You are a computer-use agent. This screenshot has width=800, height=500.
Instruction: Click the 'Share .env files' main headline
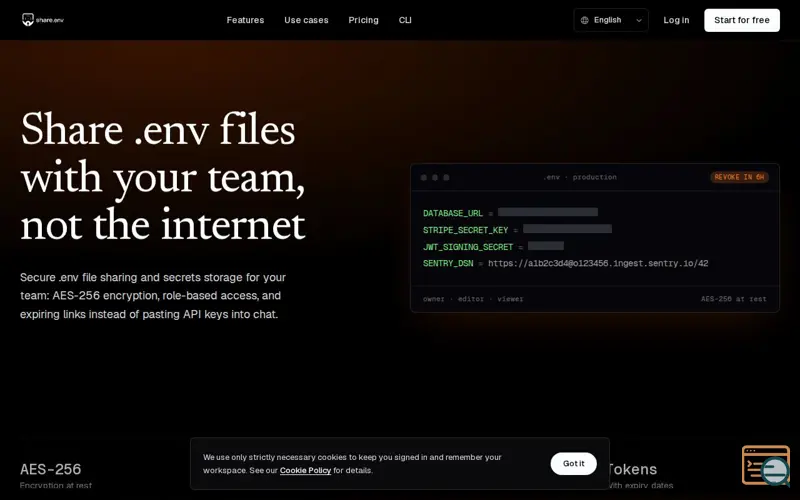coord(163,176)
